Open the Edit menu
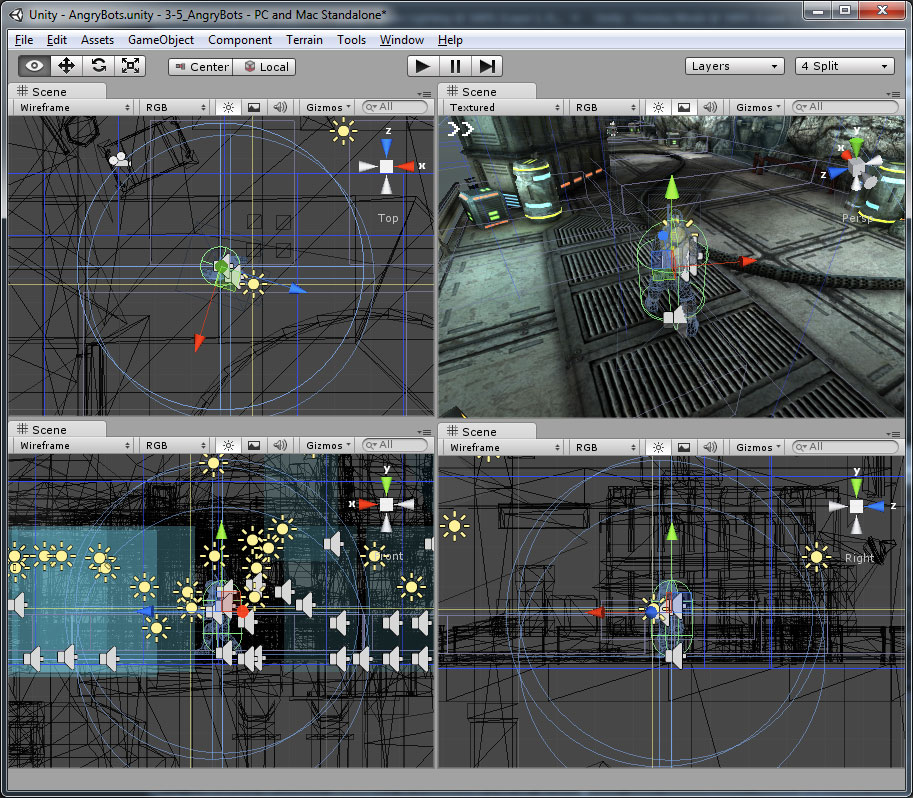913x798 pixels. (56, 40)
